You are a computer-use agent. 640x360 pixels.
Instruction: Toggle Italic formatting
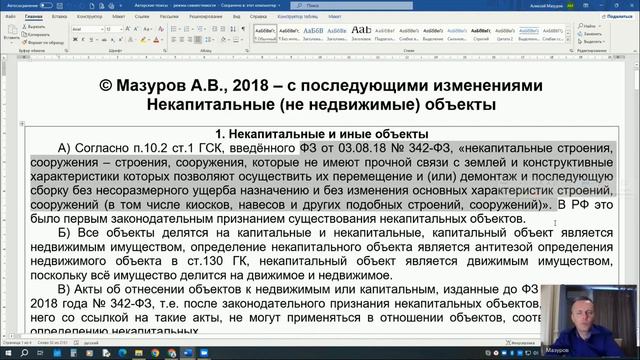pos(83,40)
